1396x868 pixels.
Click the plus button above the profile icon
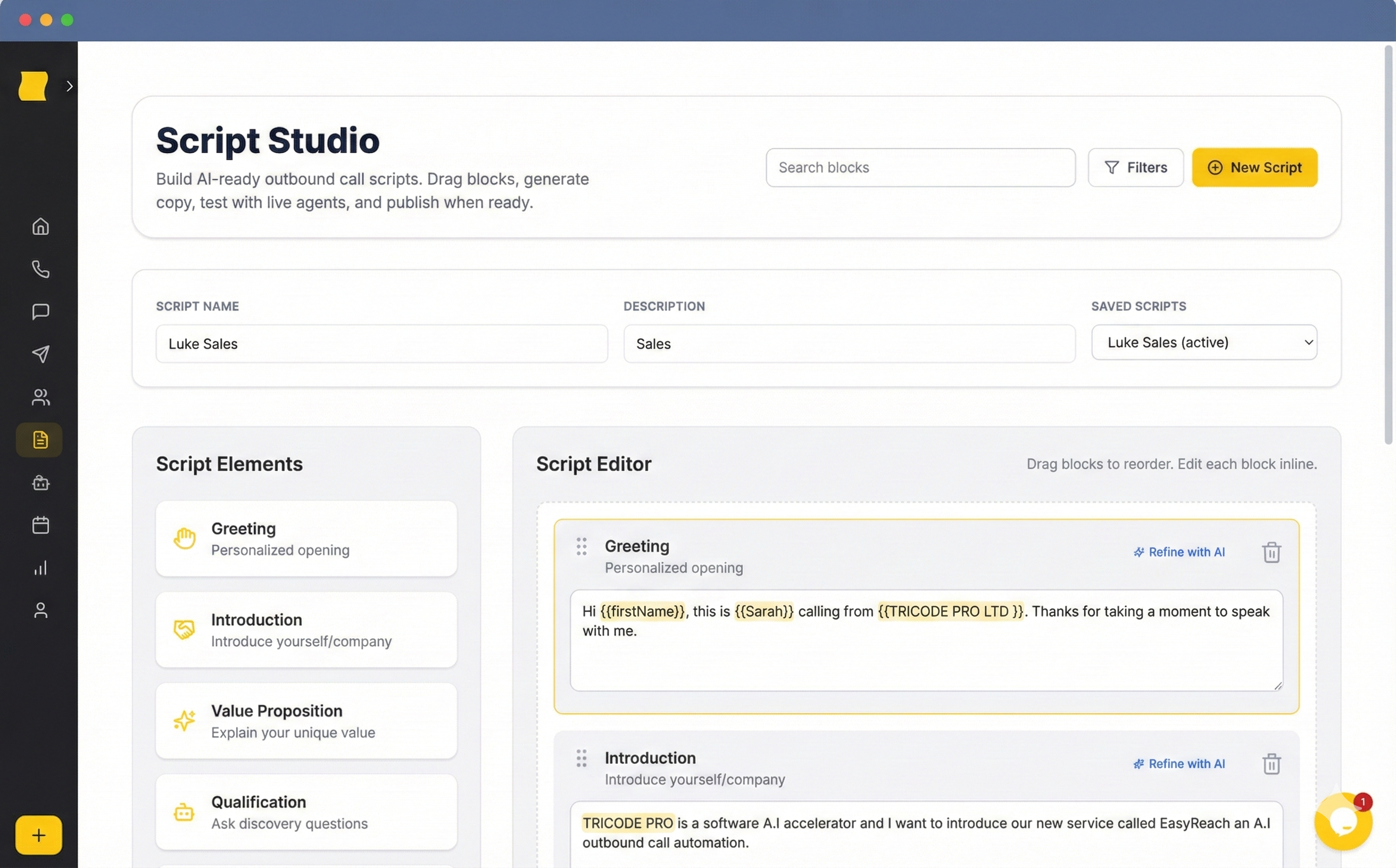[38, 835]
